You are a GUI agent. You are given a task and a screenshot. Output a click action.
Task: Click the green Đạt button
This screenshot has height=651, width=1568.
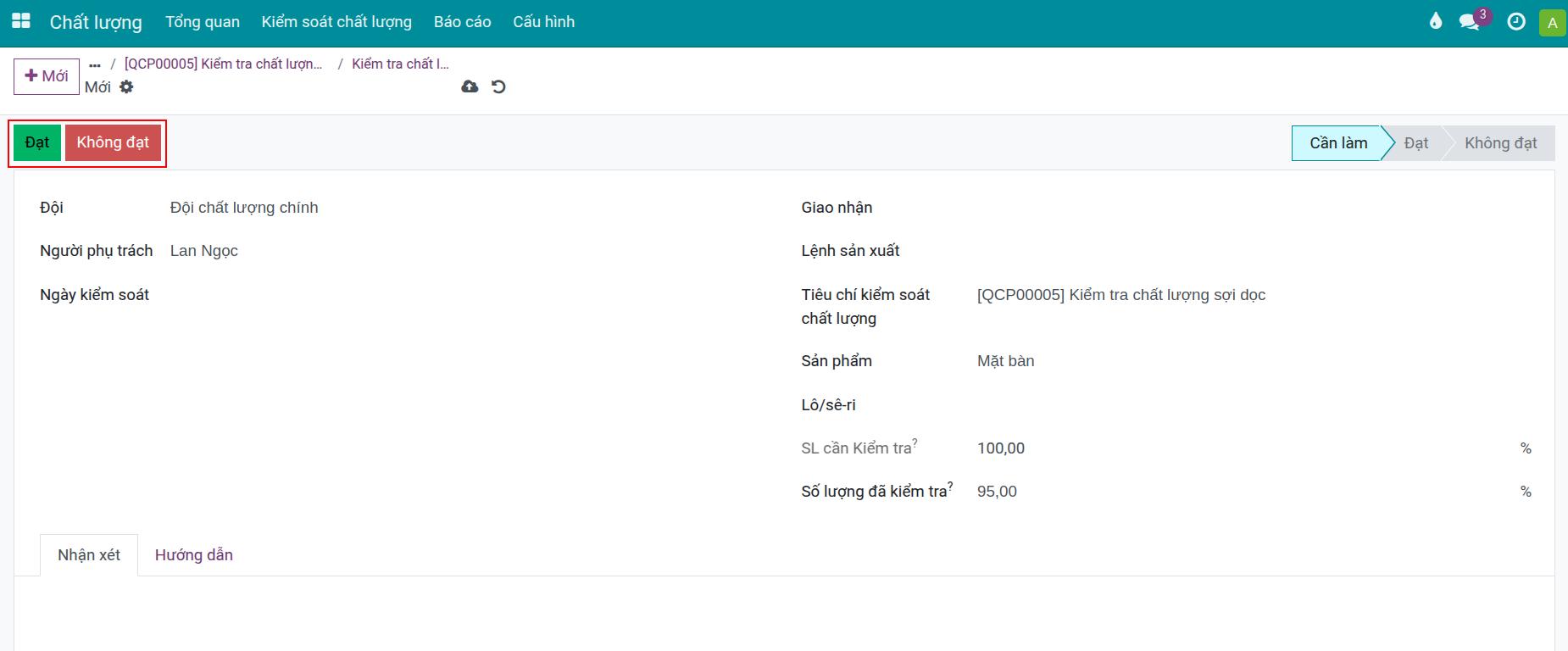coord(37,142)
